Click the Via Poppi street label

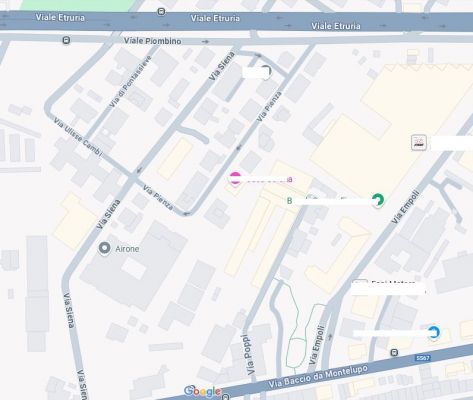pyautogui.click(x=248, y=354)
